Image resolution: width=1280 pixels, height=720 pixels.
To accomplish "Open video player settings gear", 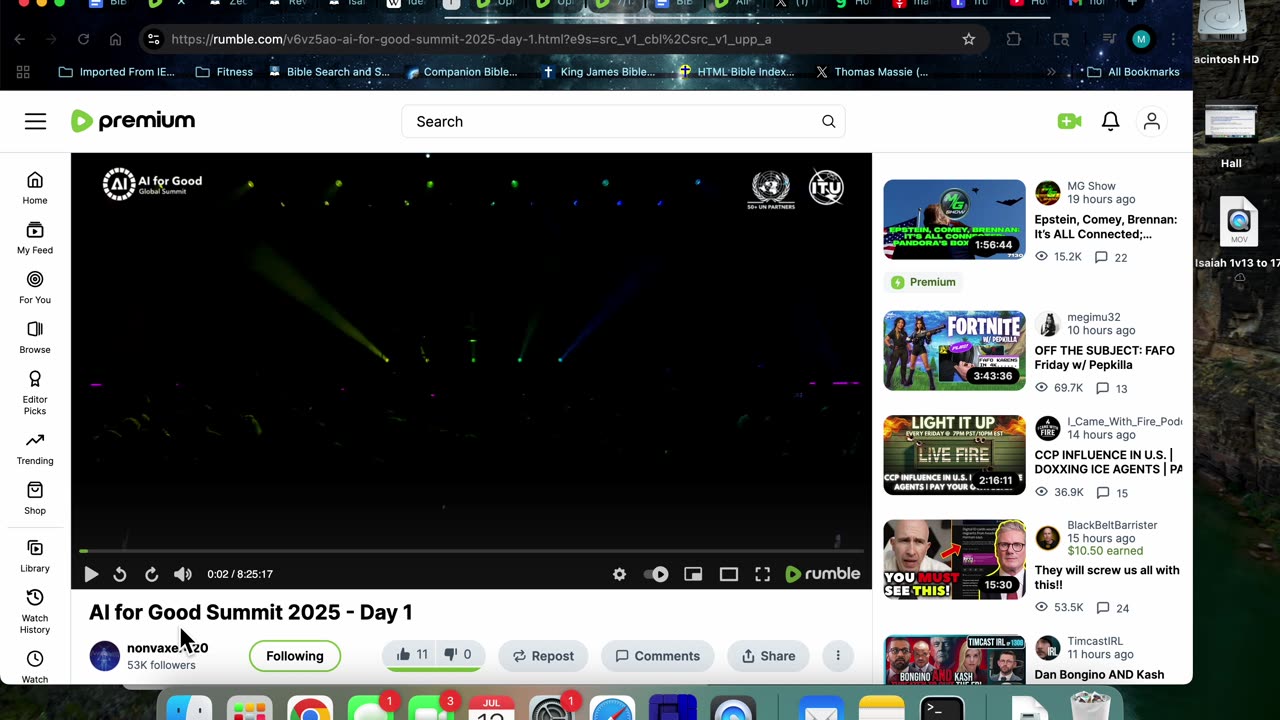I will coord(619,574).
